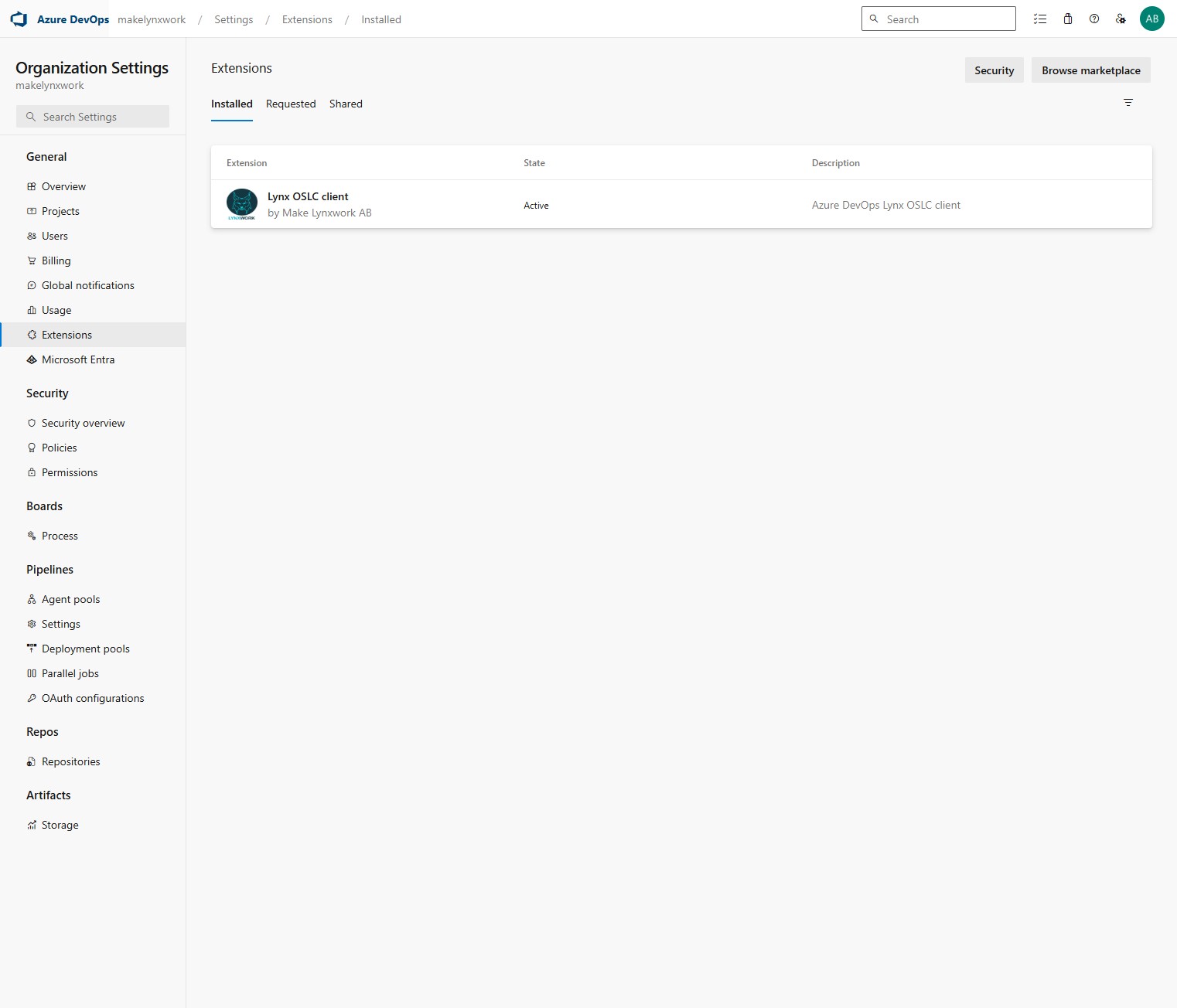This screenshot has width=1177, height=1008.
Task: Click the Billing cart icon
Action: point(32,261)
